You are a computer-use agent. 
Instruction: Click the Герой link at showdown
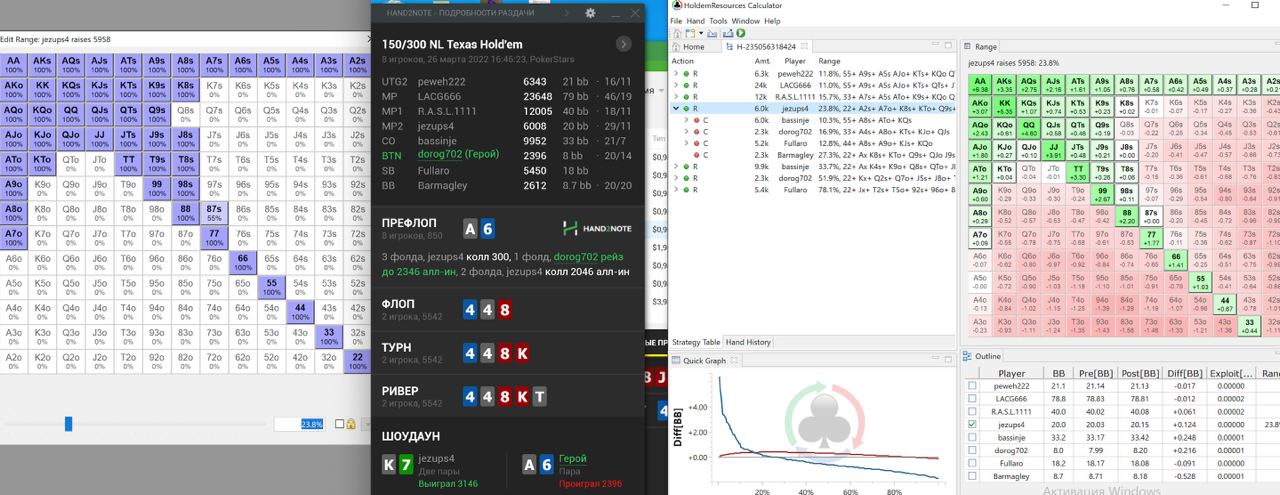573,459
